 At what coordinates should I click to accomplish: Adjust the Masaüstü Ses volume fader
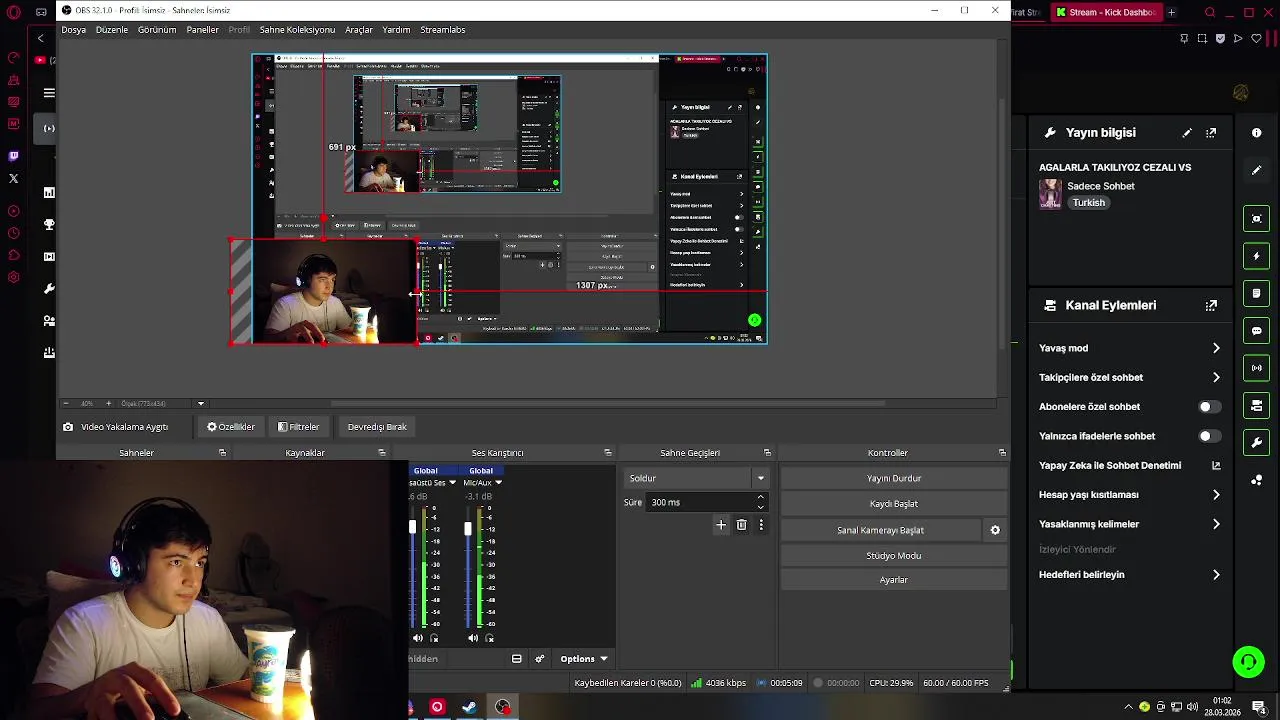pos(412,527)
